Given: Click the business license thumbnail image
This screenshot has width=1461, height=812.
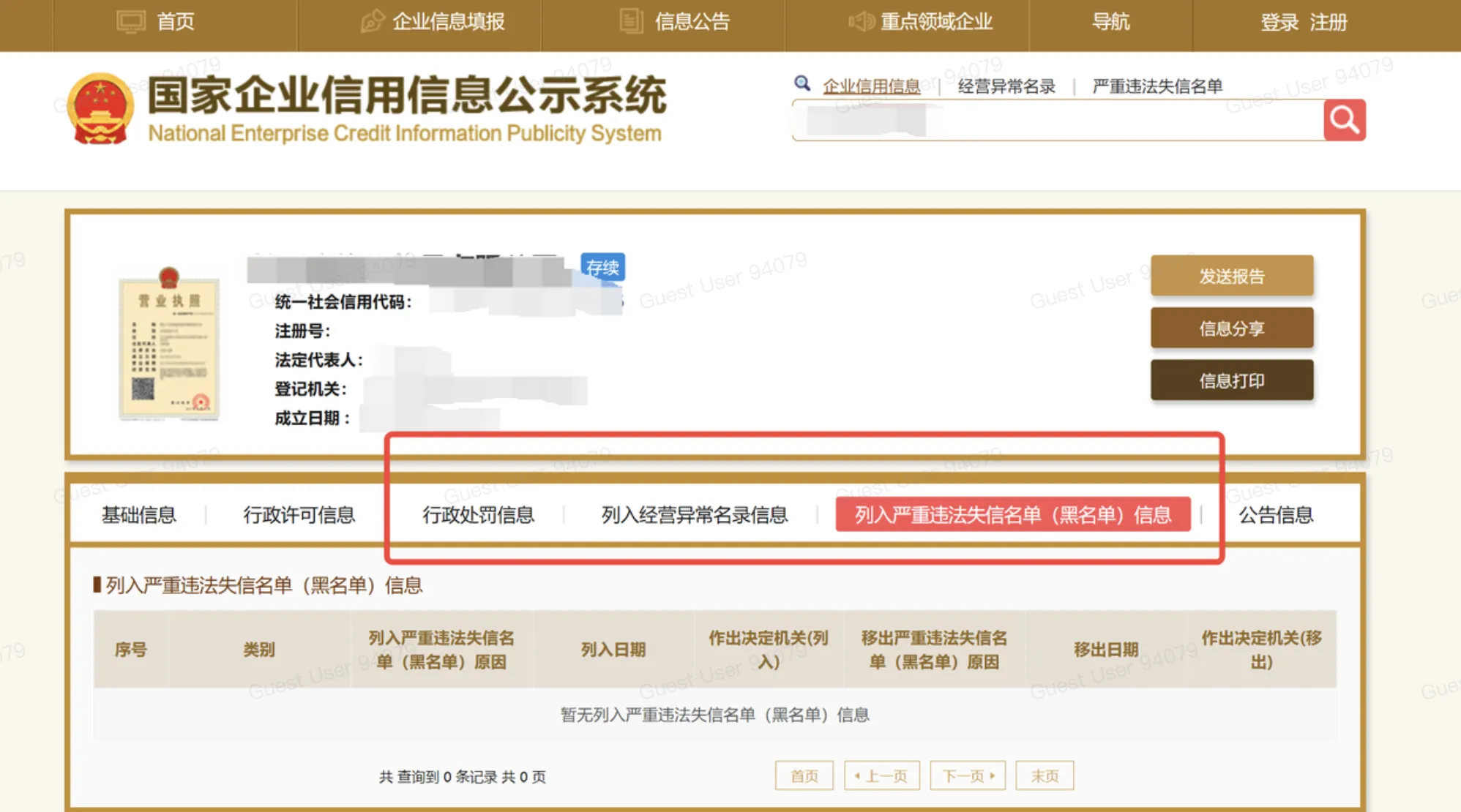Looking at the screenshot, I should pos(170,350).
